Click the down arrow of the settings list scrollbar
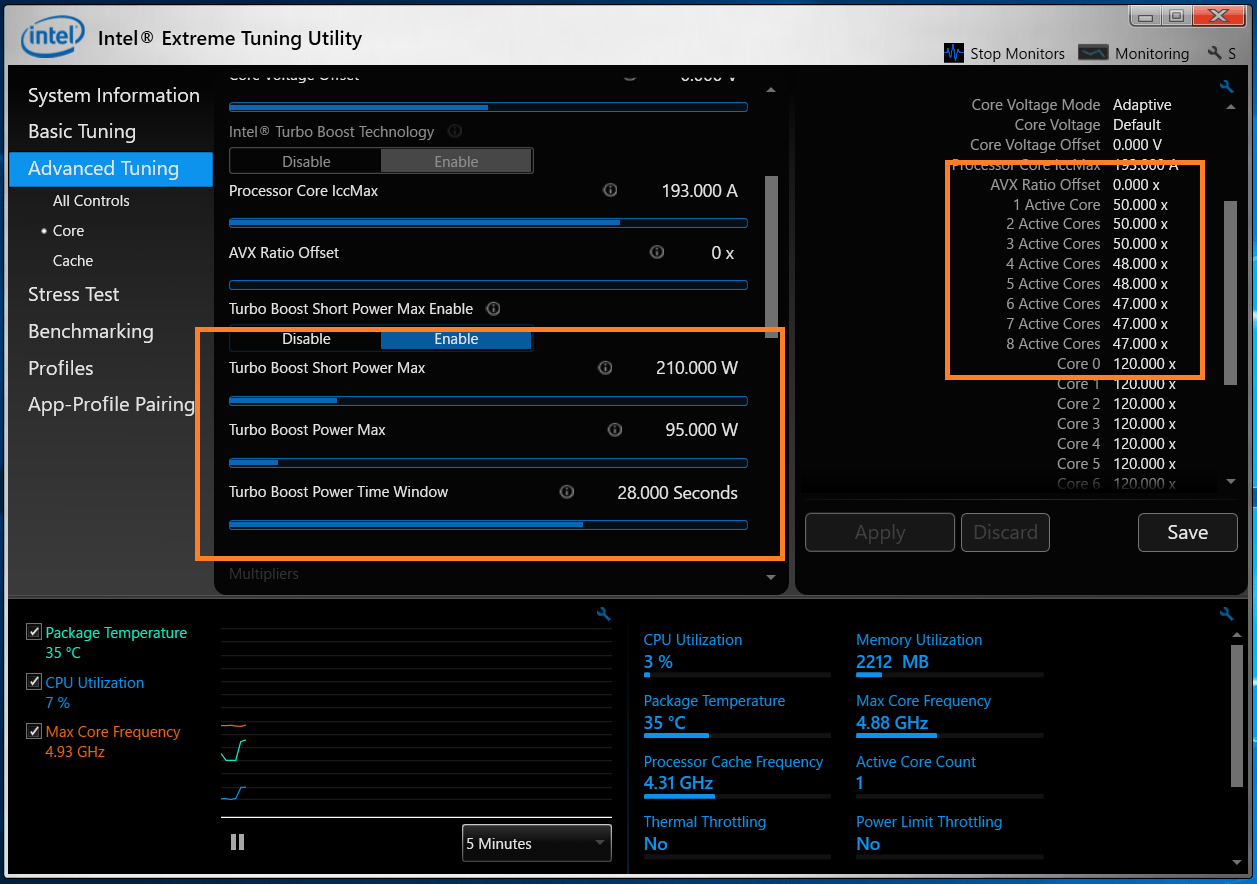Screen dimensions: 1257x884 tap(1231, 482)
